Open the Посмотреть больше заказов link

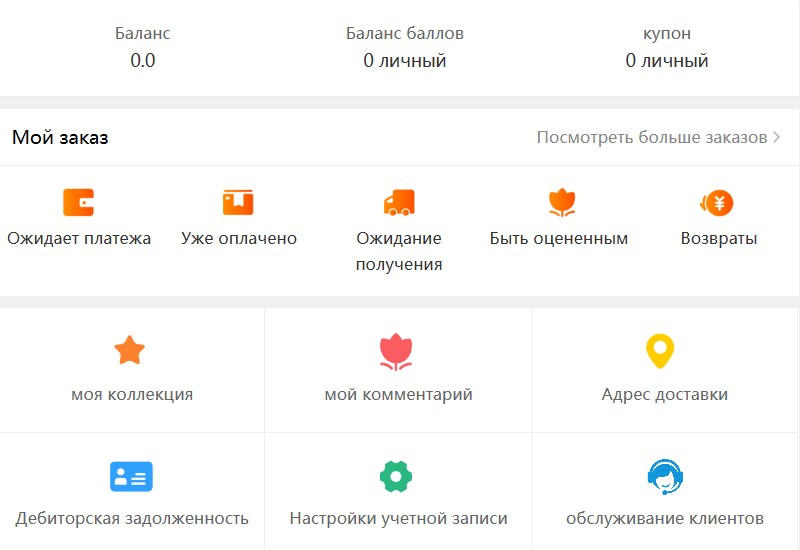(x=652, y=137)
